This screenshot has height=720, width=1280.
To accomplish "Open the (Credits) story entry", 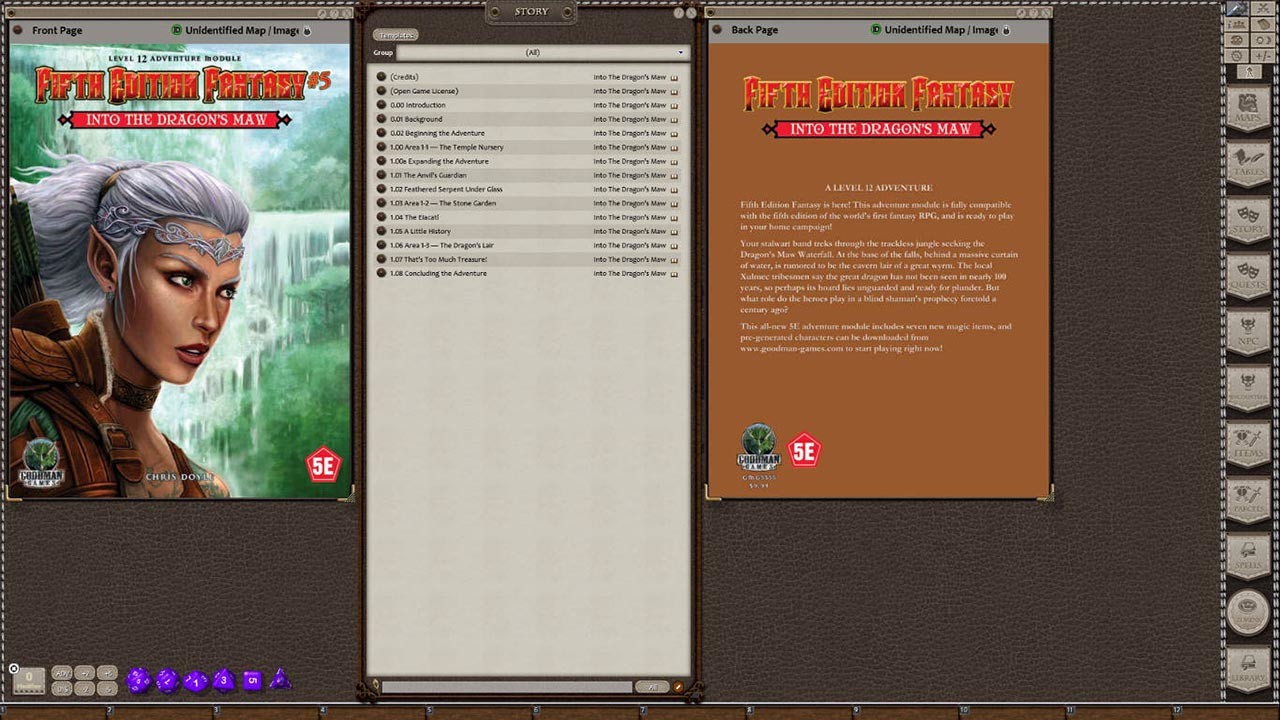I will pos(527,77).
